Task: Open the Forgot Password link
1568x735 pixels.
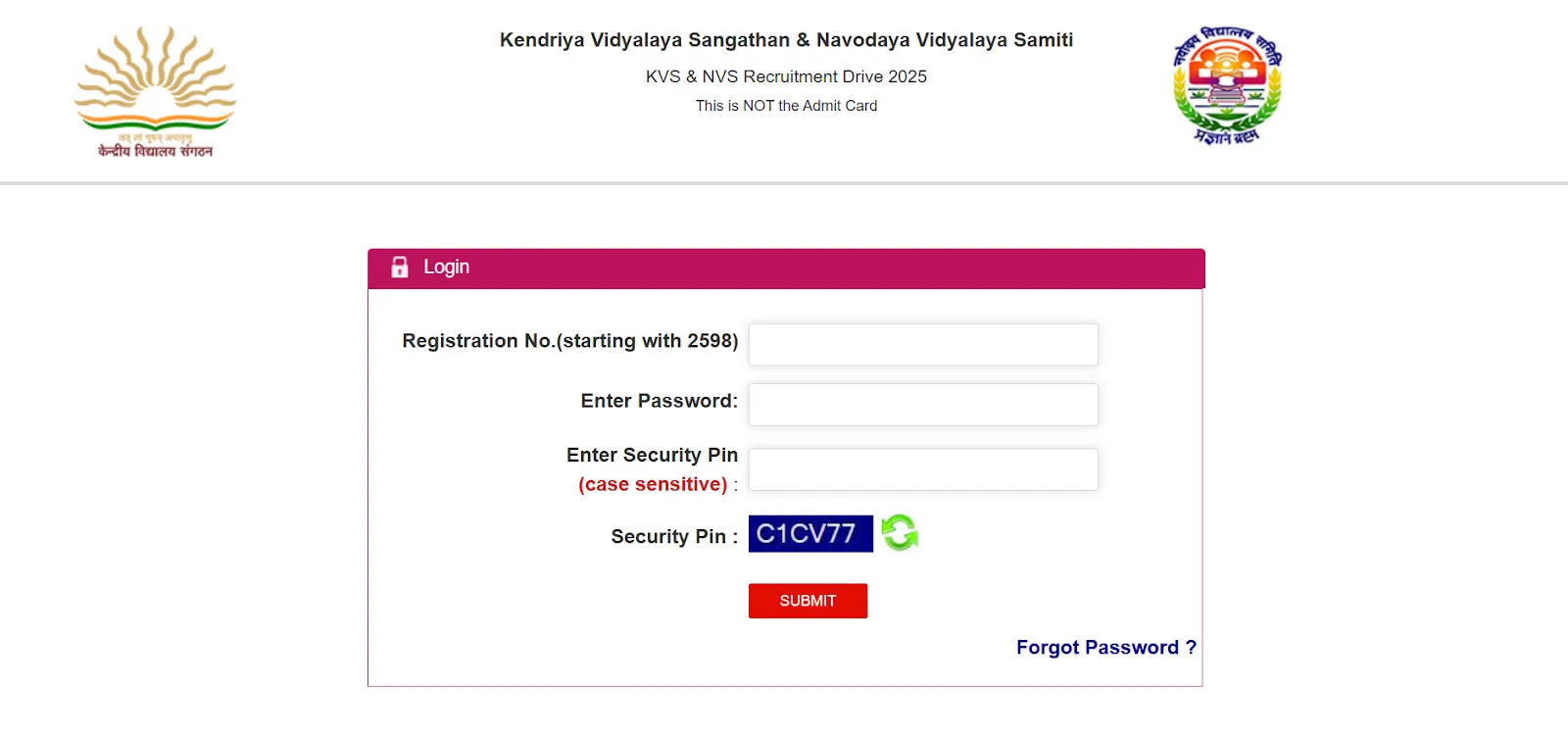Action: (1105, 647)
